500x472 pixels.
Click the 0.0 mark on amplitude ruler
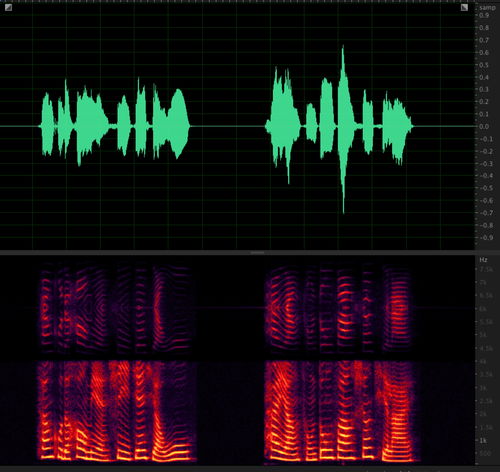[x=484, y=127]
